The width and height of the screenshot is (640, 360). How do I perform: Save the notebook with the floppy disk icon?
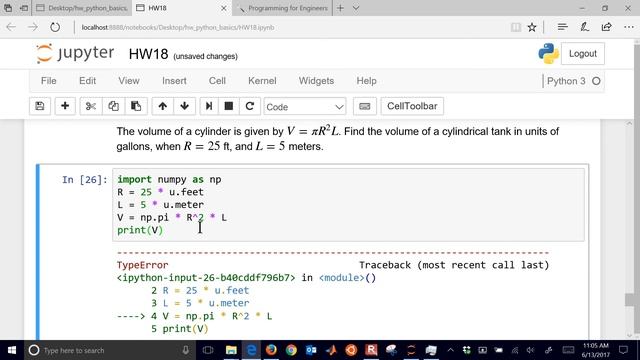coord(40,106)
